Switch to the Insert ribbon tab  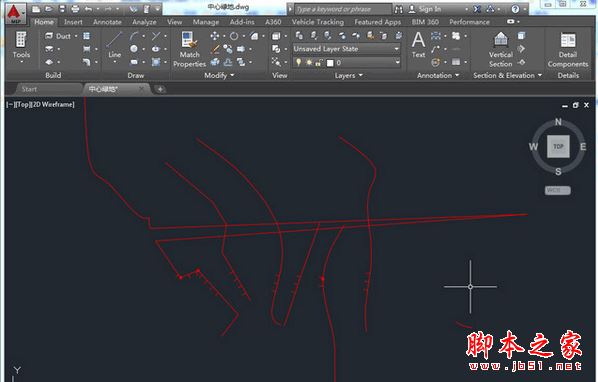(x=73, y=22)
